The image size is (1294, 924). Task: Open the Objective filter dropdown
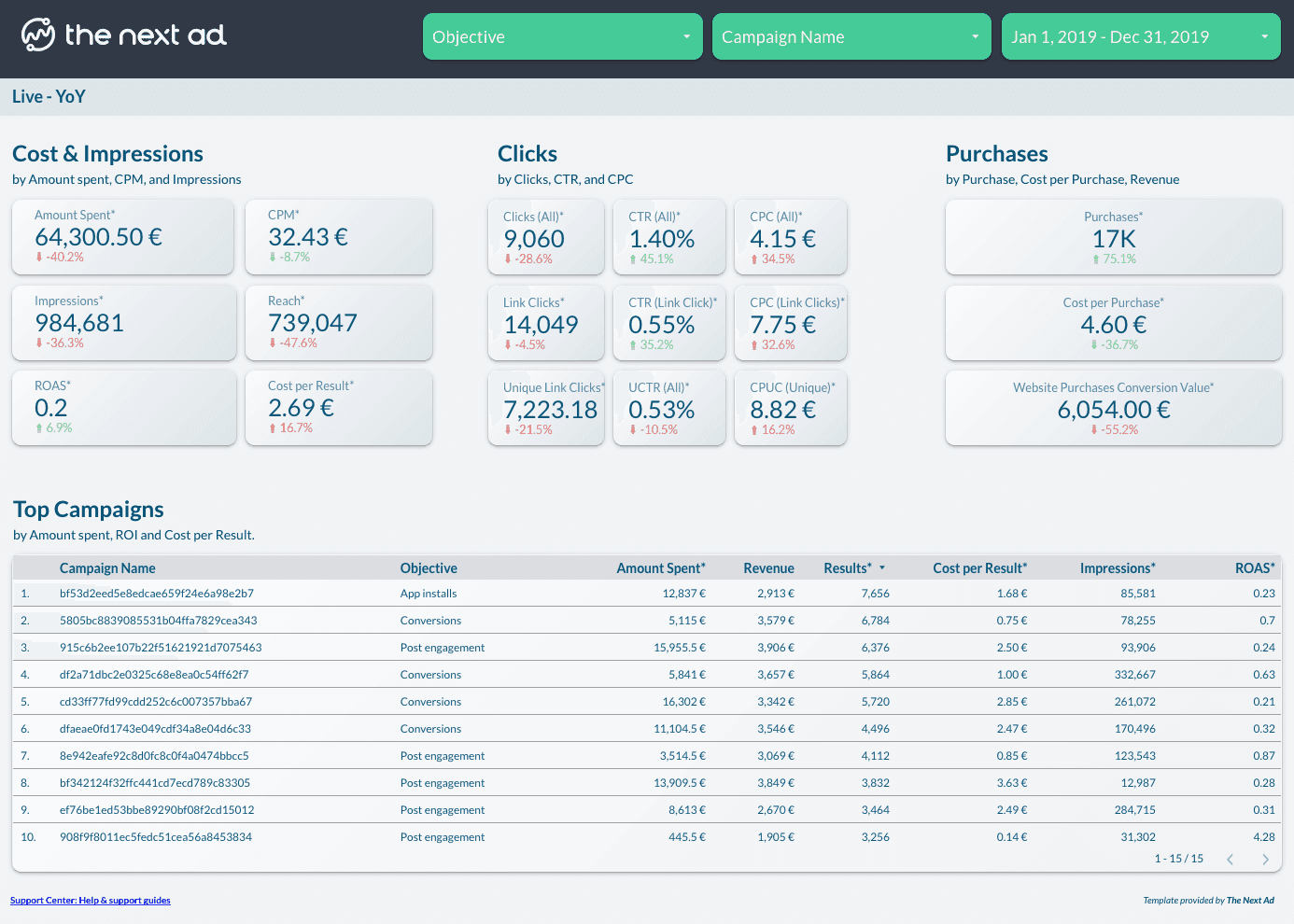tap(562, 37)
